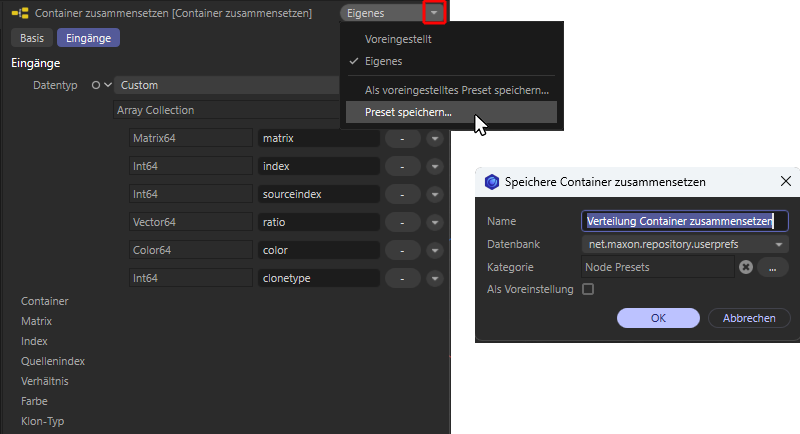Click the Container zusammensetzen node icon
The width and height of the screenshot is (800, 434).
19,13
